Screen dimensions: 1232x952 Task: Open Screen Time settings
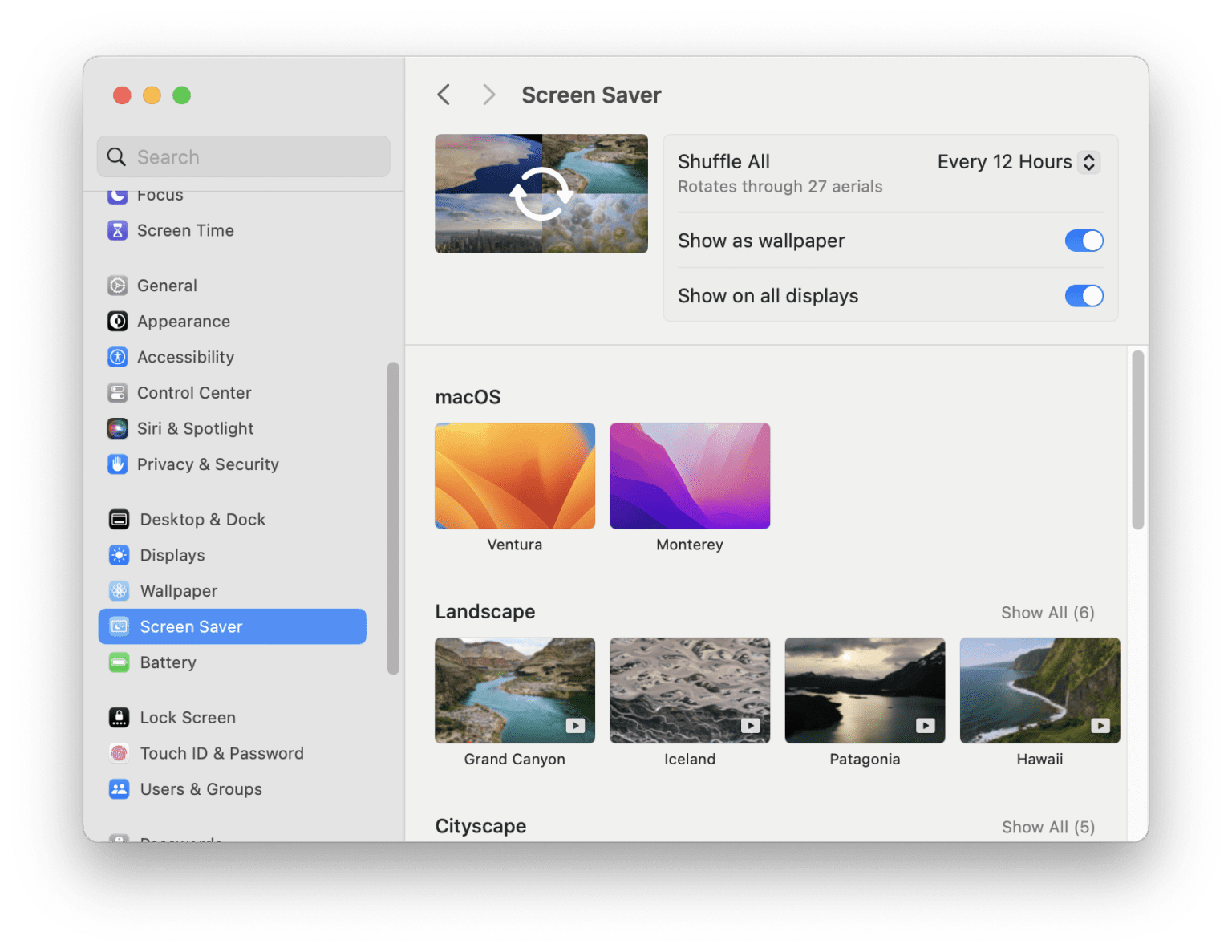pyautogui.click(x=118, y=230)
